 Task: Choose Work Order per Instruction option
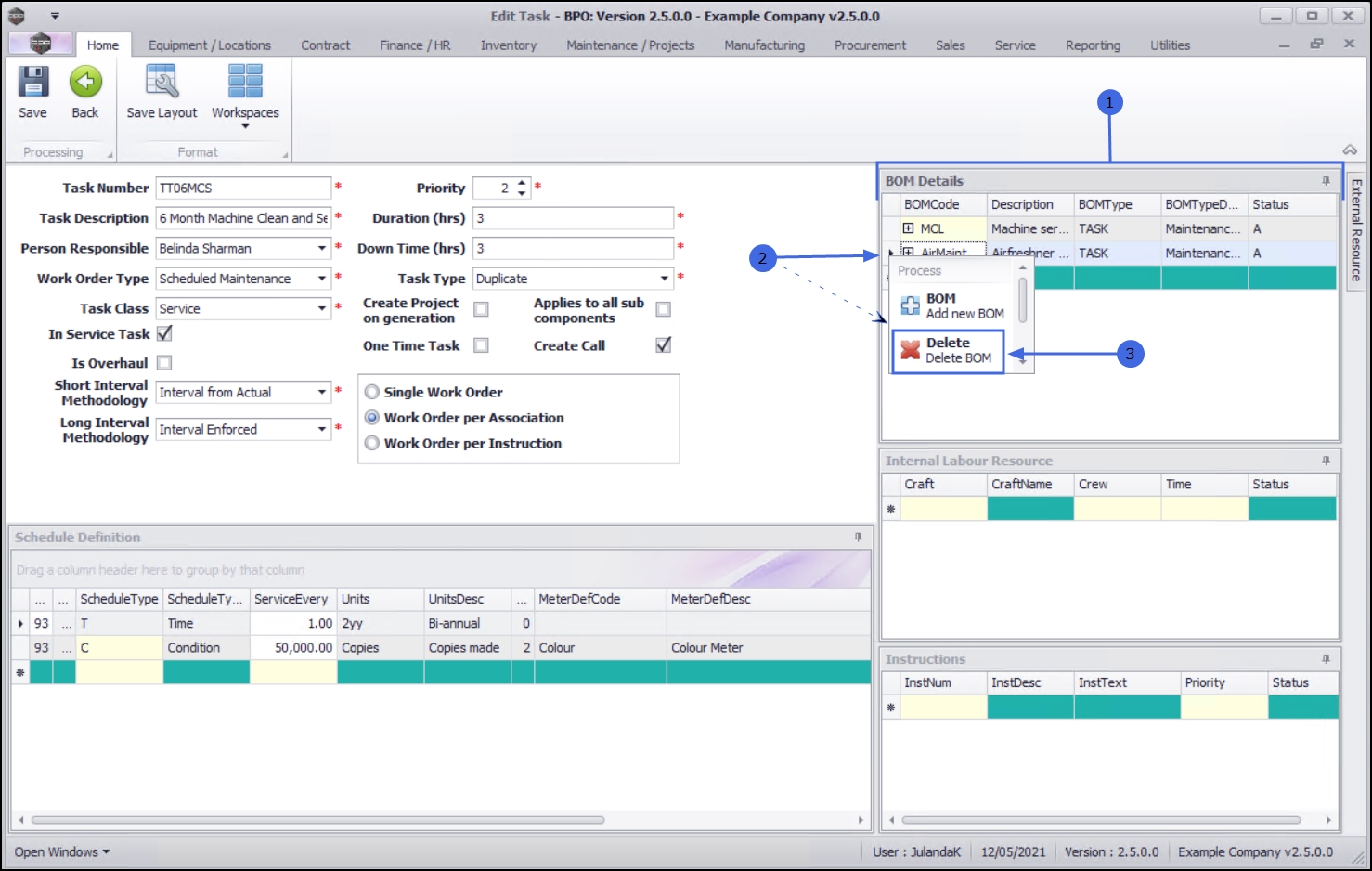tap(372, 444)
